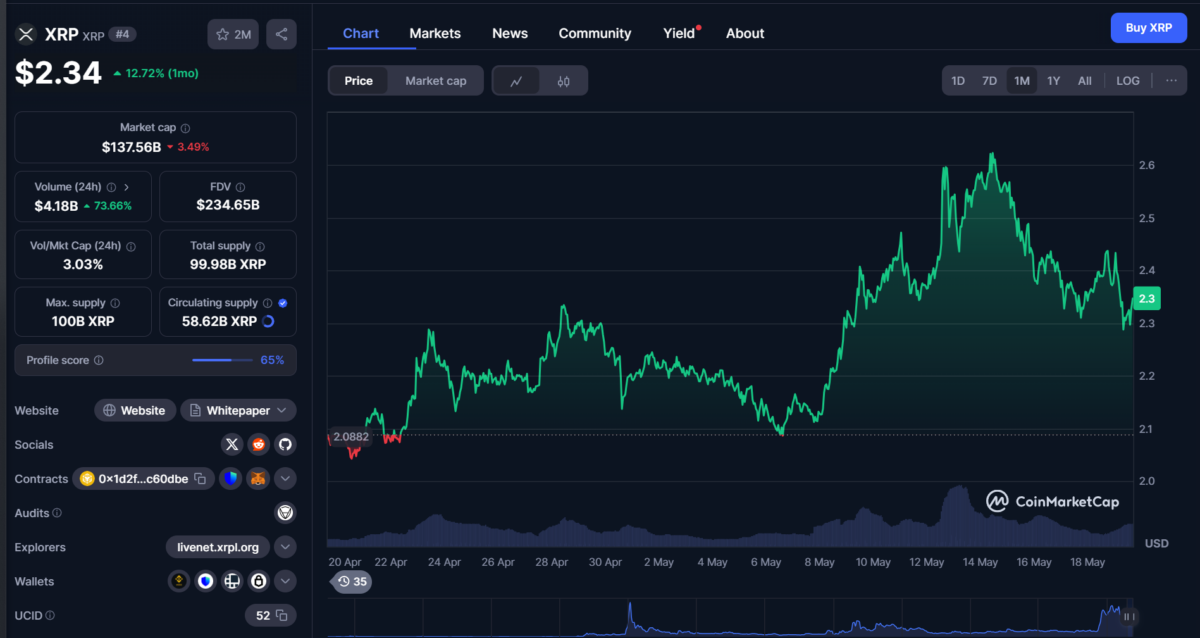Click the verified badge next to Circulating supply

tap(282, 303)
